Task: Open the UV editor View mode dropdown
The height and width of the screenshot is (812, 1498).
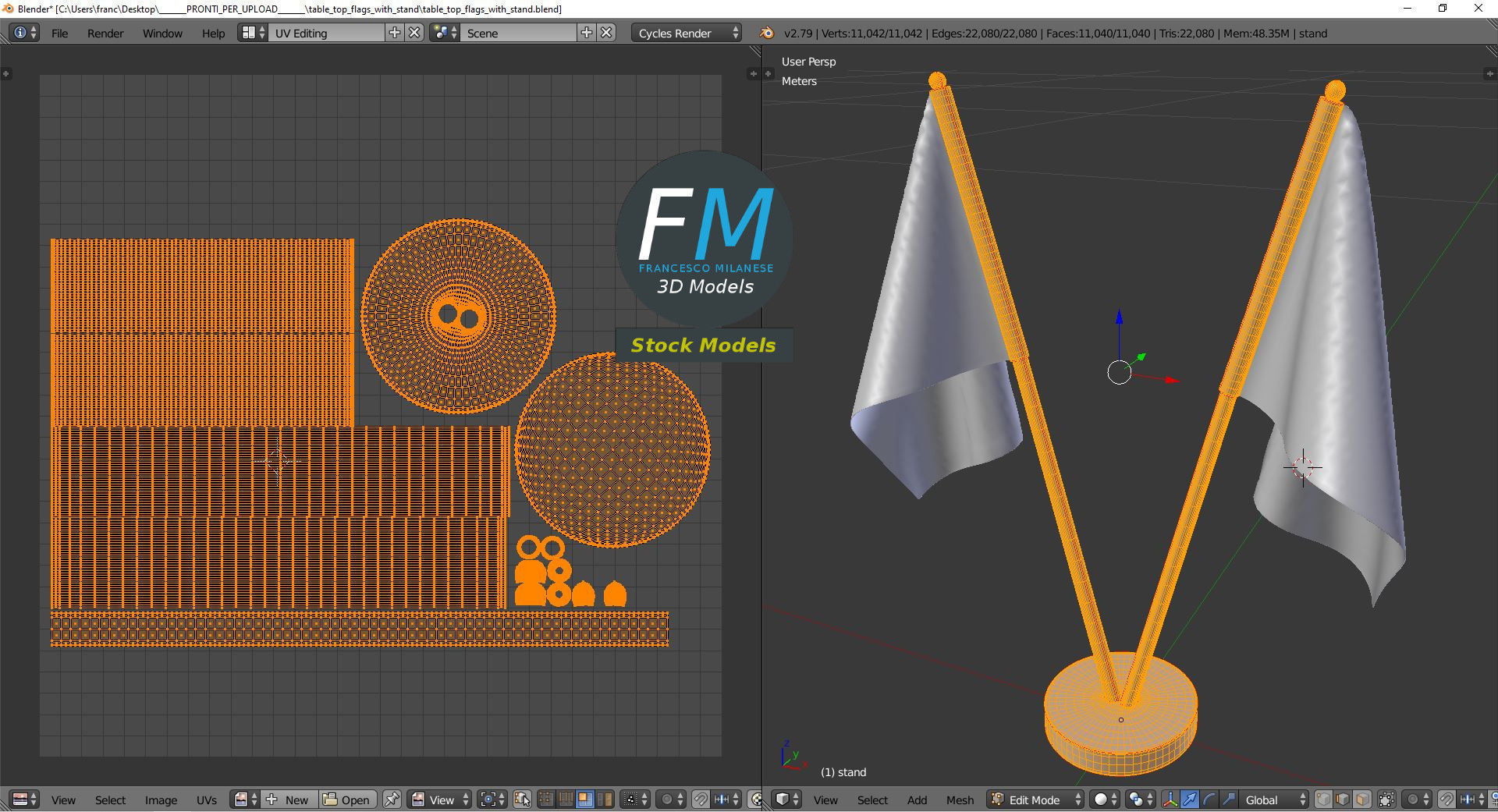Action: (x=440, y=800)
